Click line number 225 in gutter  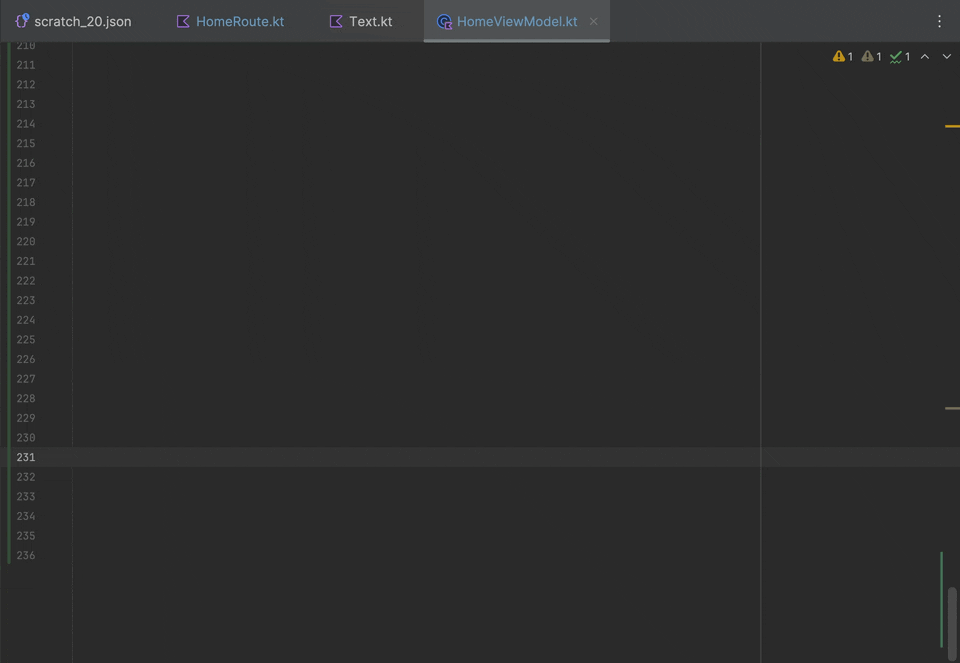coord(26,339)
